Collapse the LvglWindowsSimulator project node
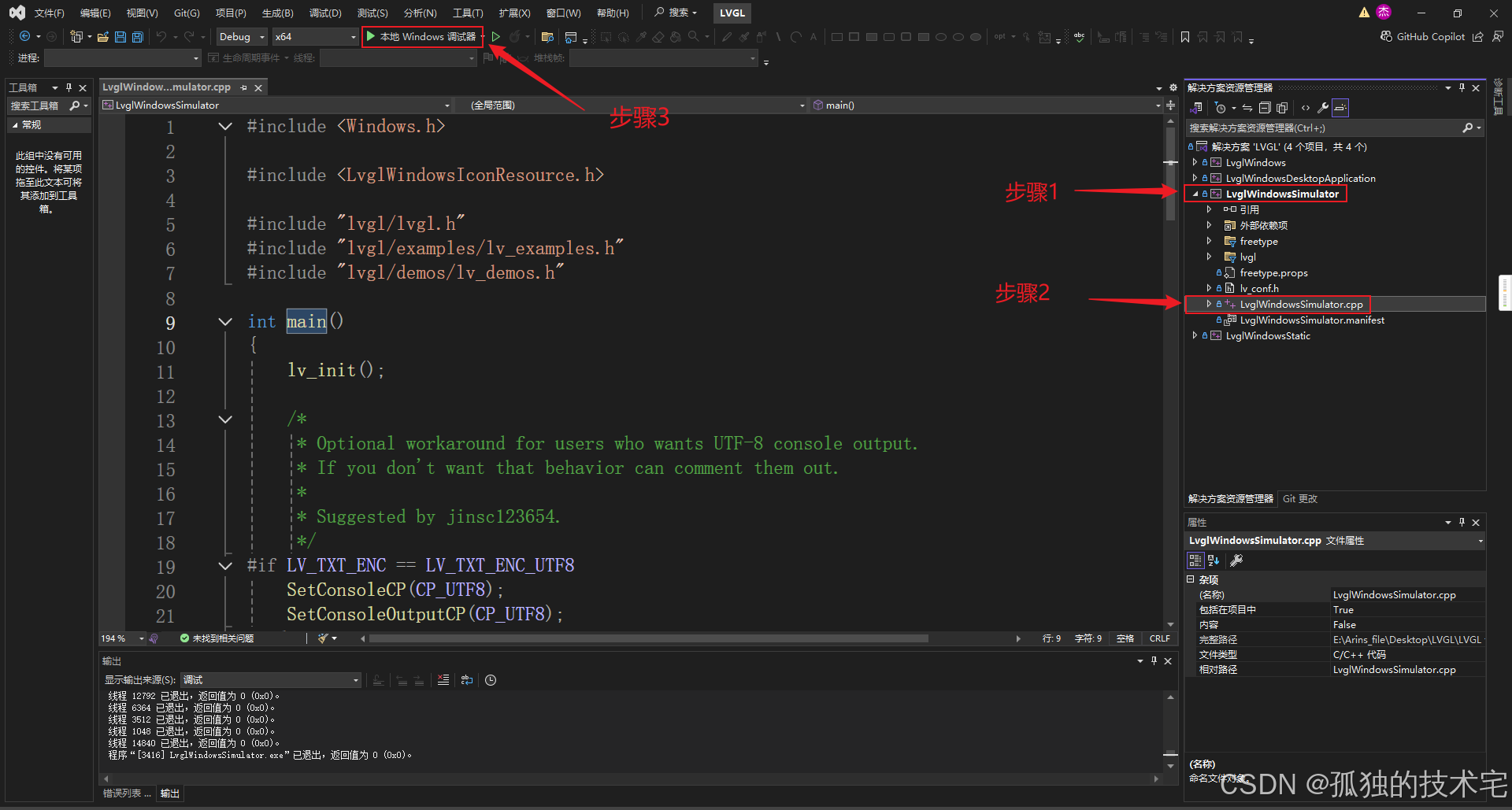This screenshot has width=1512, height=810. pyautogui.click(x=1194, y=194)
